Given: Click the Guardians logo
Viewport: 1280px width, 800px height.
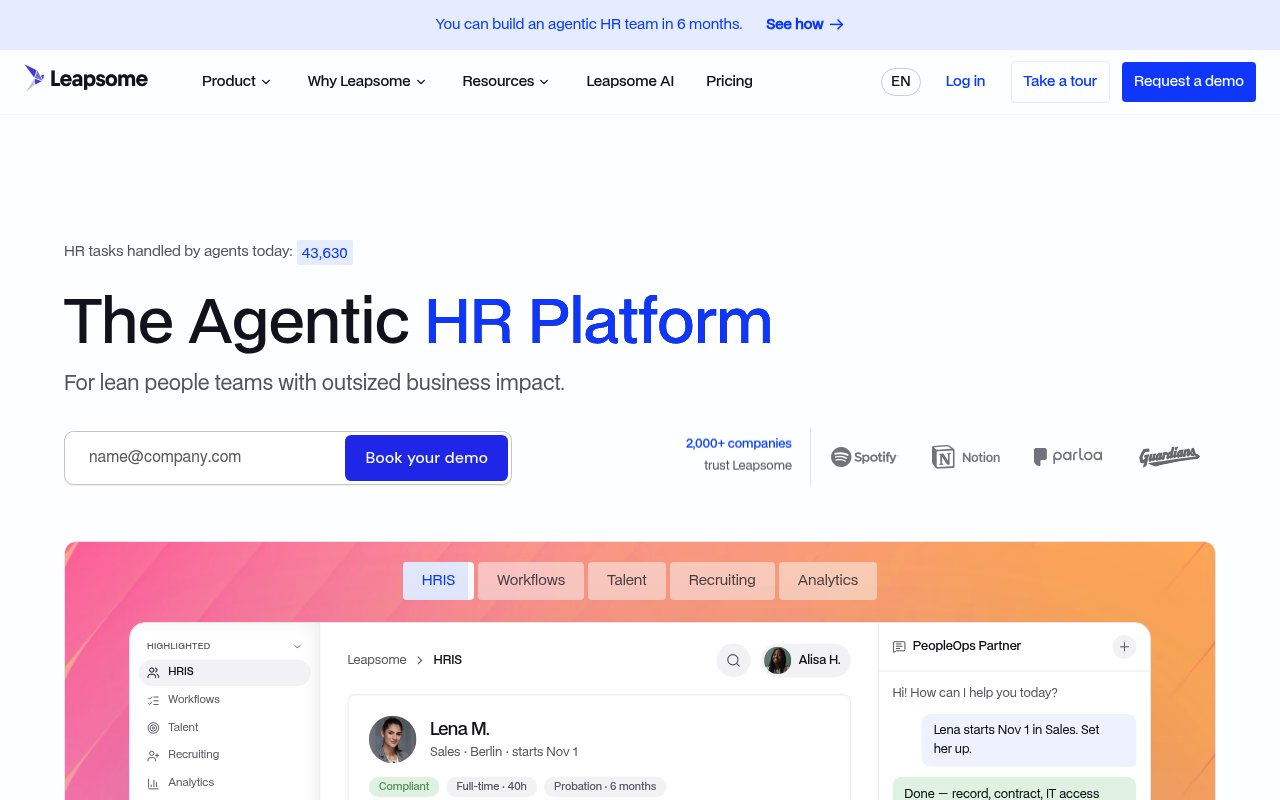Looking at the screenshot, I should point(1169,457).
